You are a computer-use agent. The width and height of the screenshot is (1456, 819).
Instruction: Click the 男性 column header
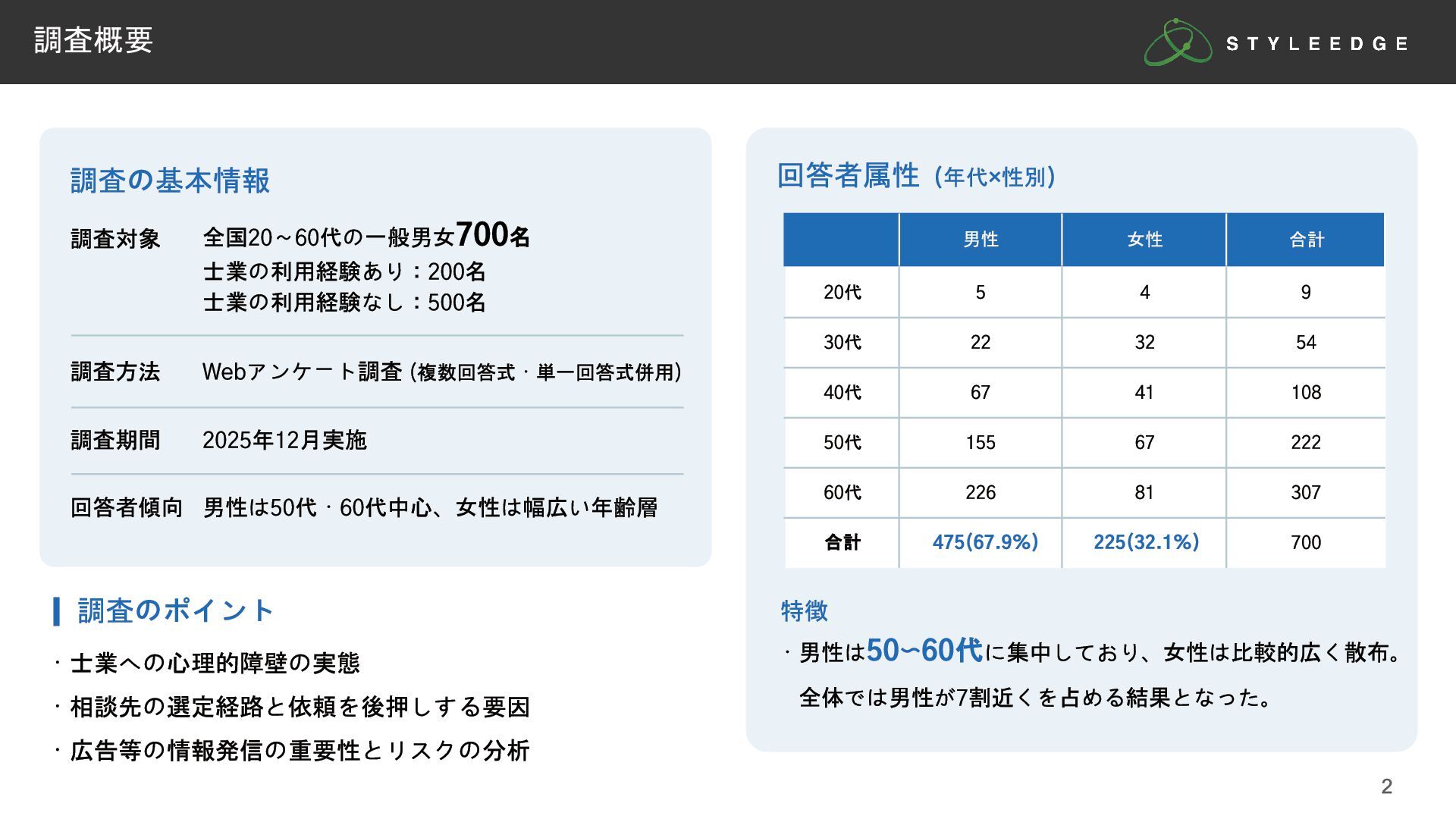pyautogui.click(x=981, y=240)
